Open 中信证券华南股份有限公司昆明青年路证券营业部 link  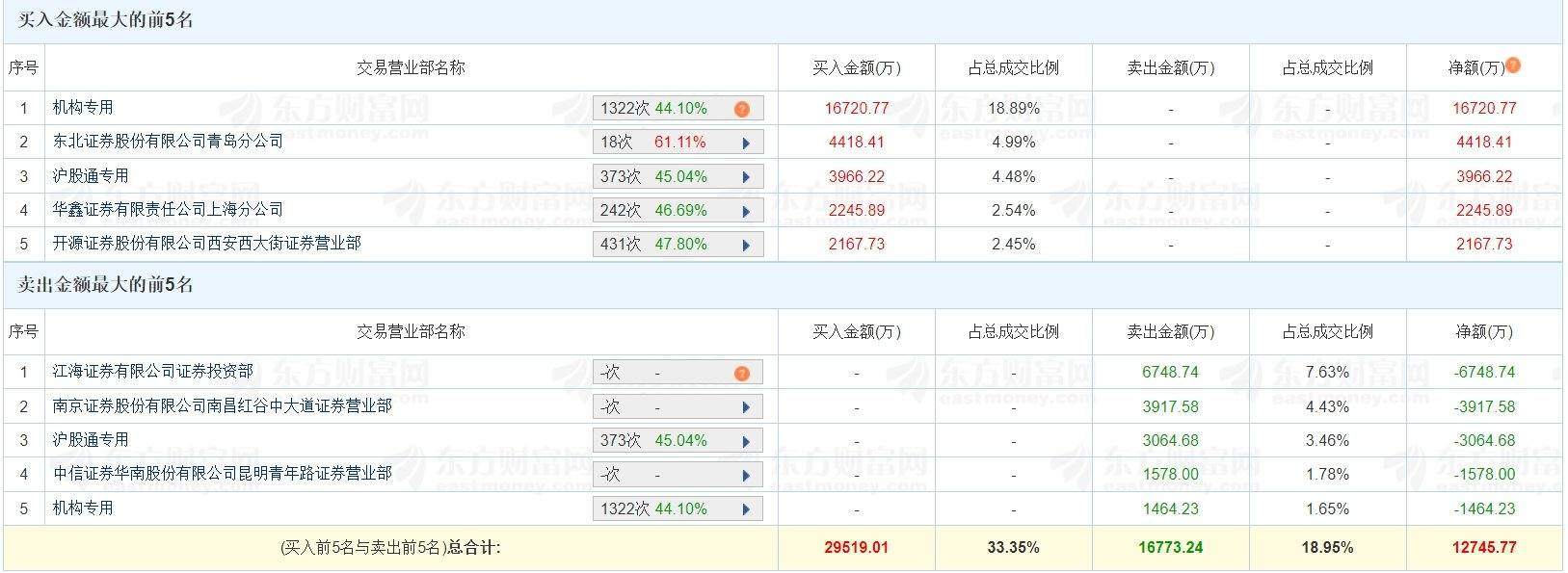(x=222, y=474)
